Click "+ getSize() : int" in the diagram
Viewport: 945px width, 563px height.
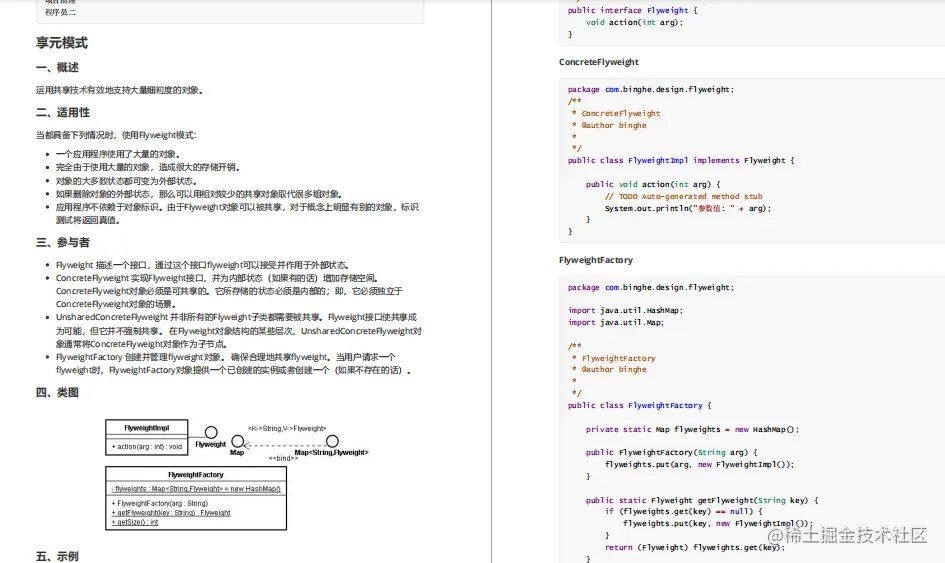pos(134,522)
